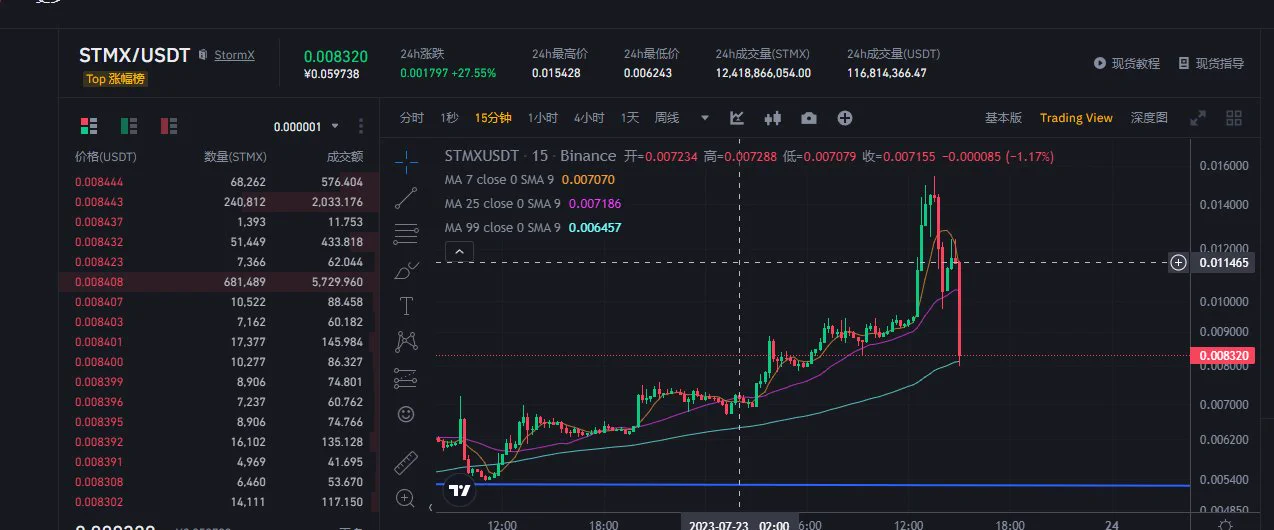Screen dimensions: 1274x530
Task: Select the trend line drawing tool
Action: coord(406,198)
